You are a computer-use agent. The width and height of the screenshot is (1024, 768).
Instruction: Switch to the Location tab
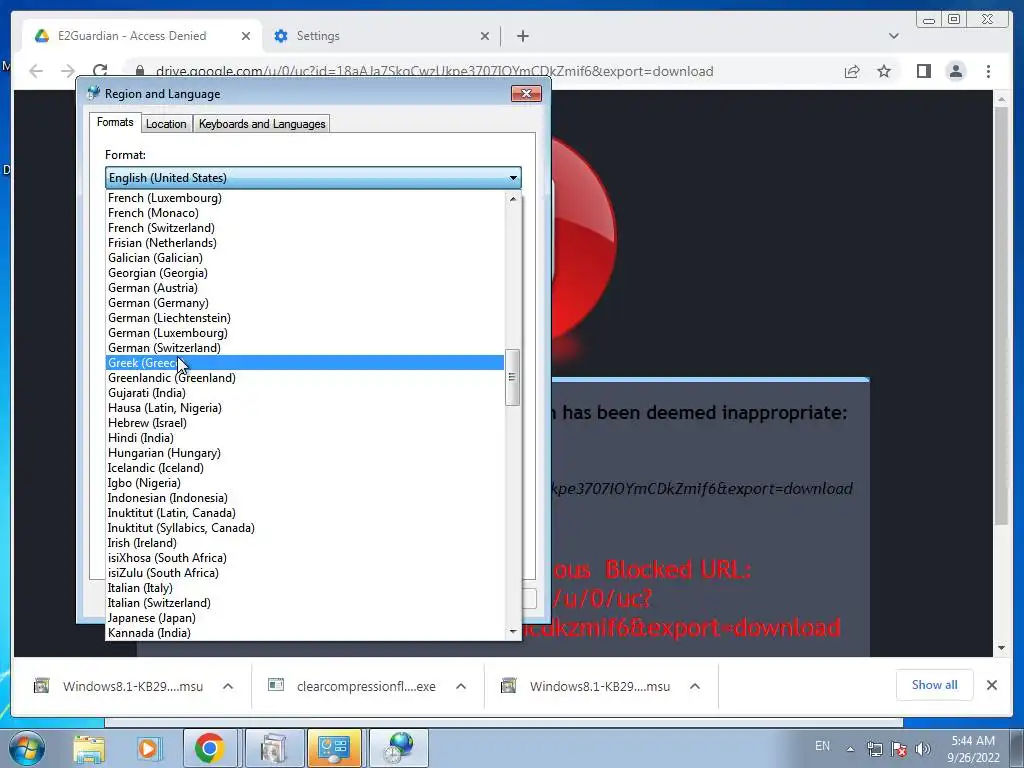(166, 124)
